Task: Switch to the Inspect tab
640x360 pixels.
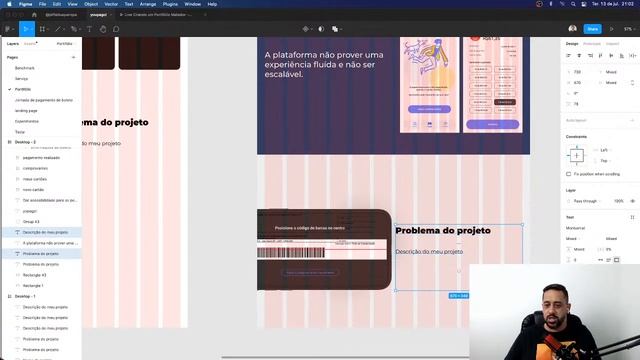Action: tap(612, 44)
